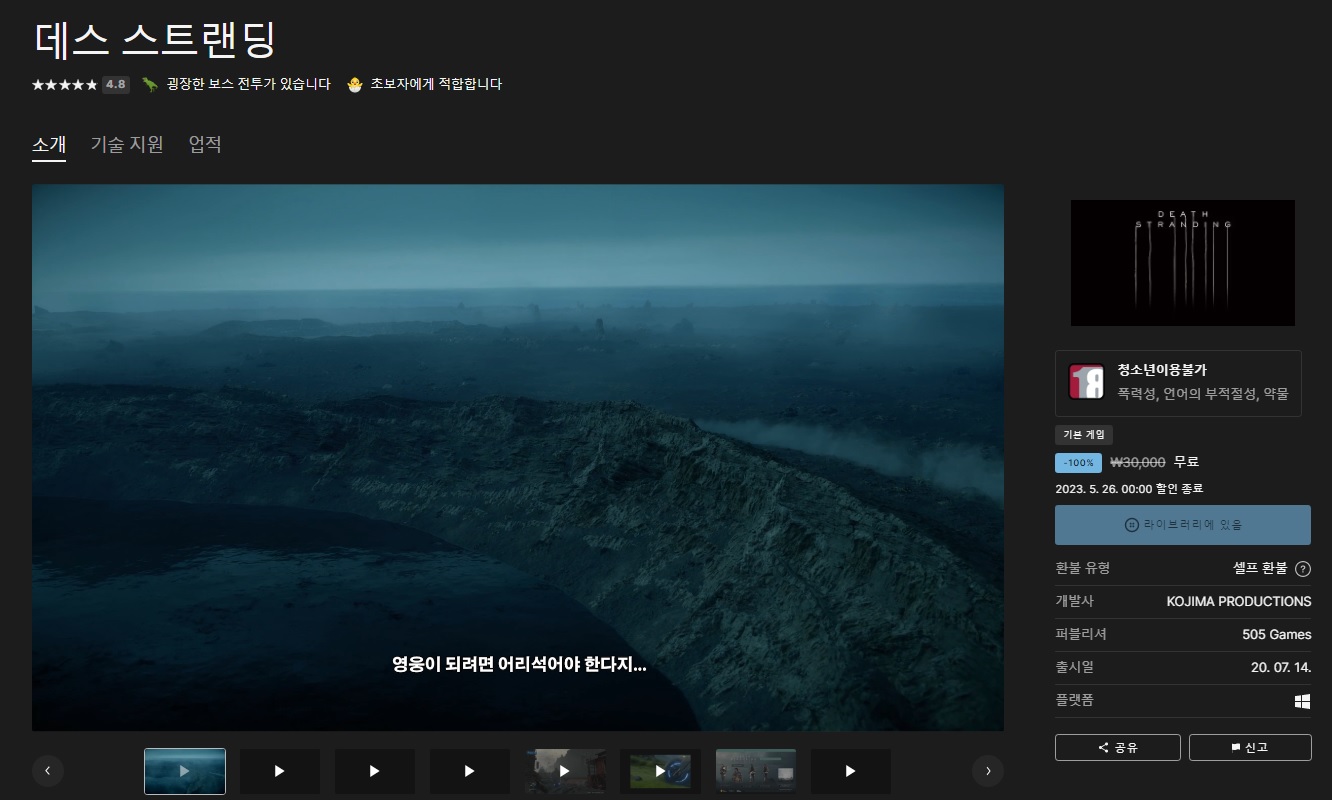
Task: Click the 공유 share button
Action: (1118, 747)
